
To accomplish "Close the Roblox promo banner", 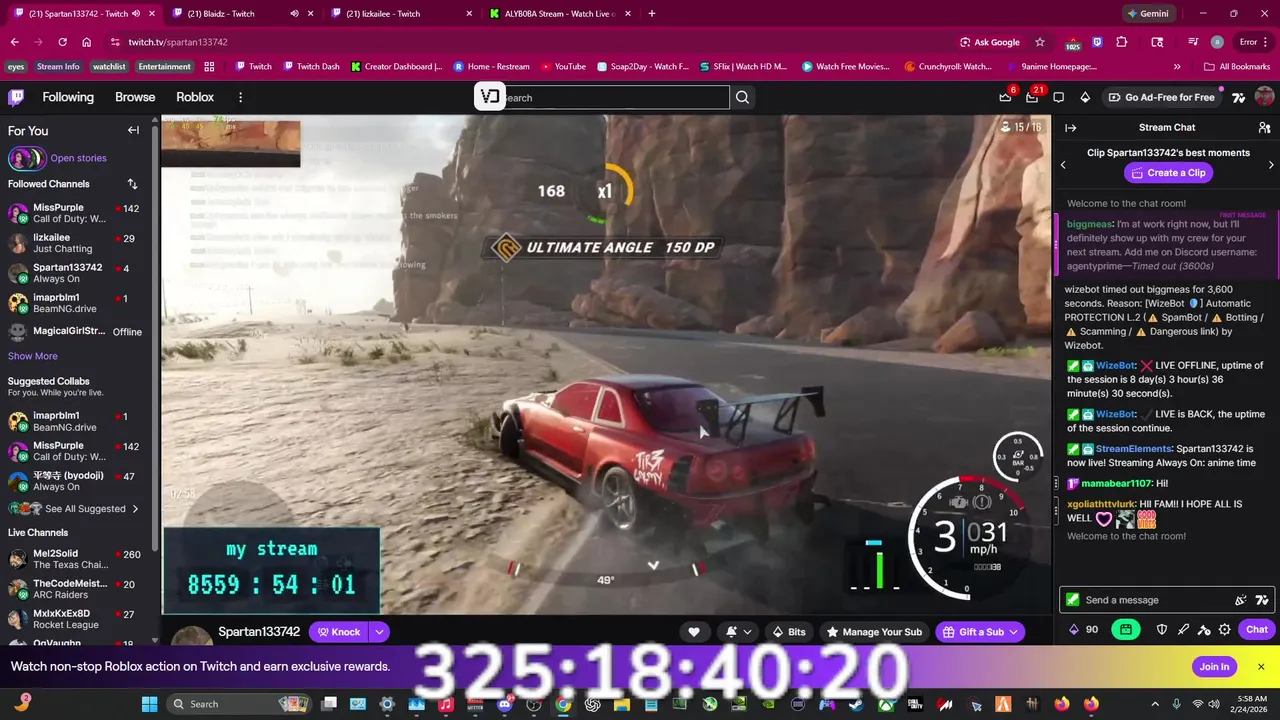I will click(1261, 667).
